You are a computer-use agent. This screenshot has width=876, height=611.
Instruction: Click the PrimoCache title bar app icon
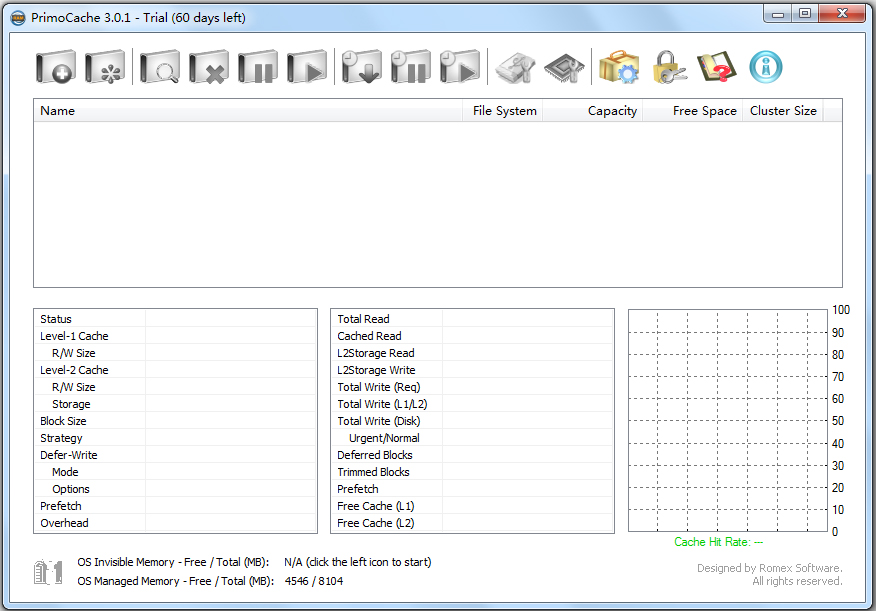(18, 18)
